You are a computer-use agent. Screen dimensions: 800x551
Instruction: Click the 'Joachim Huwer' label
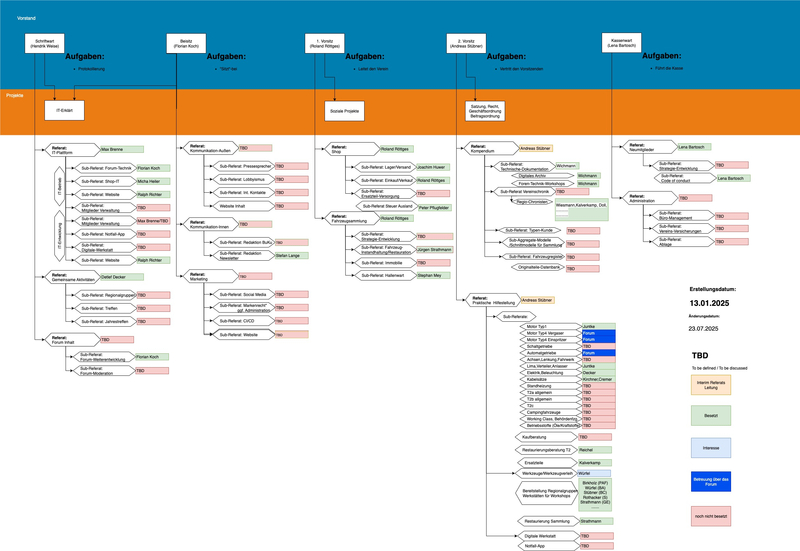coord(433,167)
